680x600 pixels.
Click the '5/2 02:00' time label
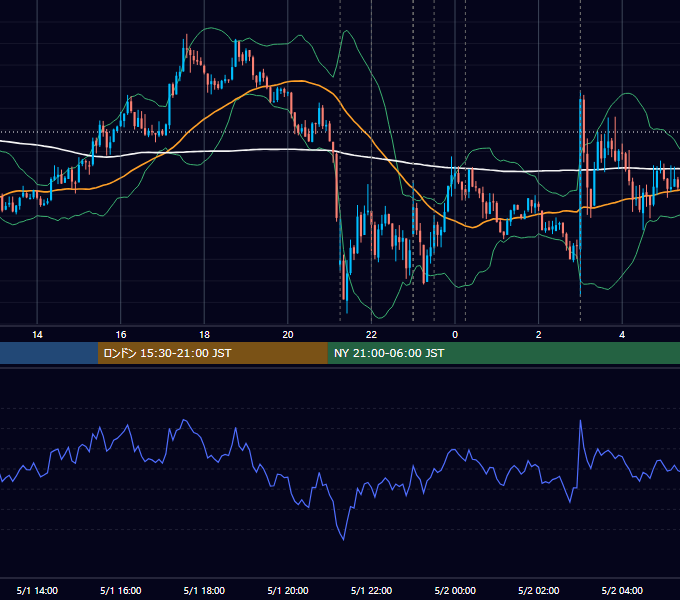(539, 590)
